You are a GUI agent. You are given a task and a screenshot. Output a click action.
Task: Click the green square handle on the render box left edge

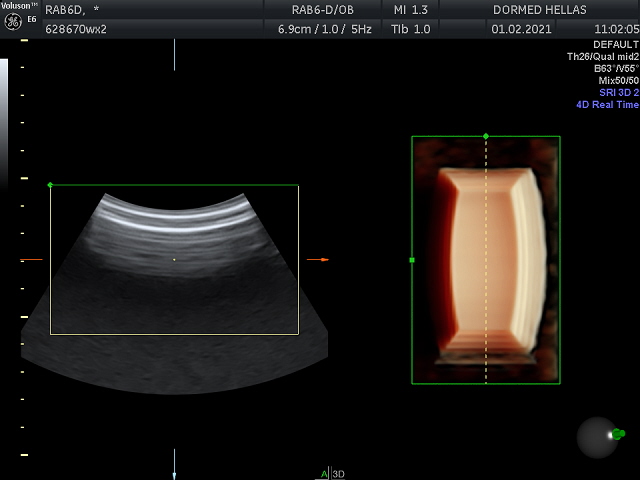click(412, 260)
